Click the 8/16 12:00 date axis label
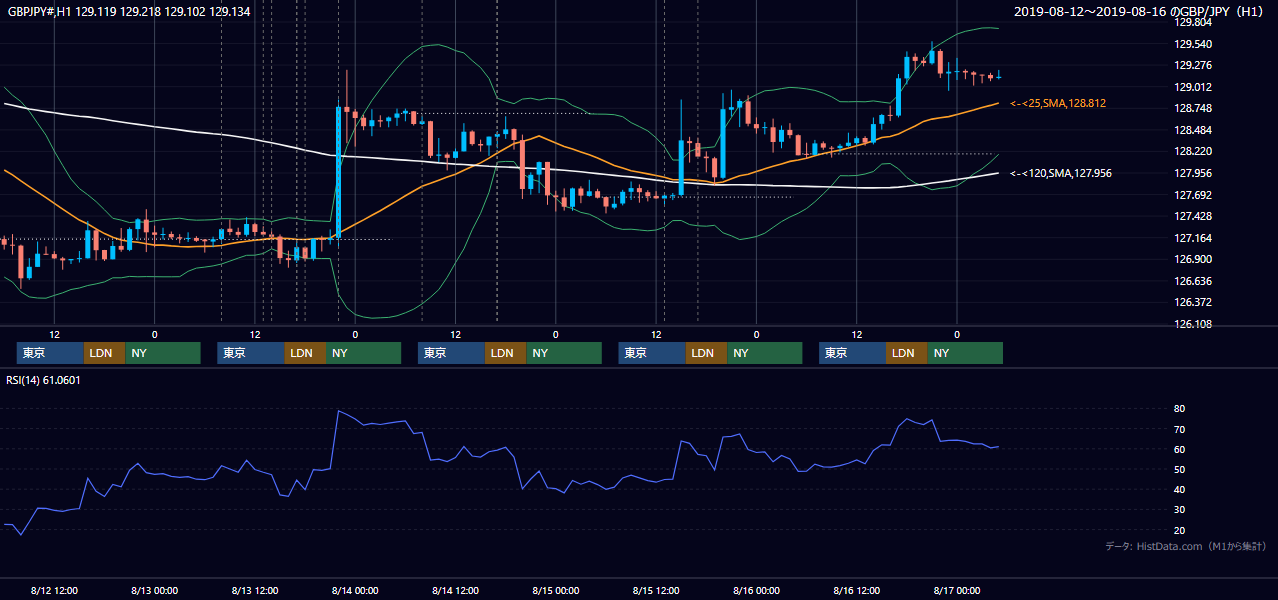The height and width of the screenshot is (600, 1278). [x=857, y=590]
